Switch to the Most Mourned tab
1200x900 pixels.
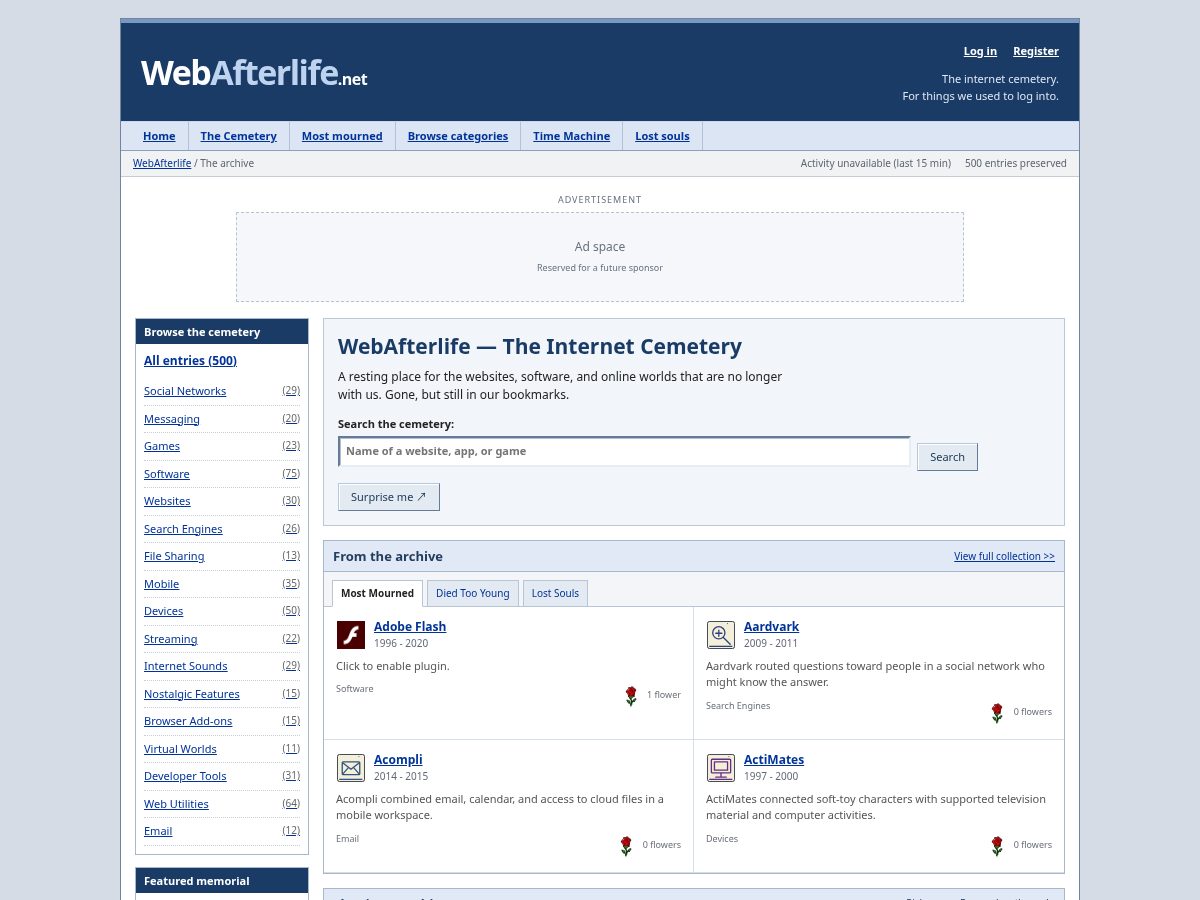point(377,593)
